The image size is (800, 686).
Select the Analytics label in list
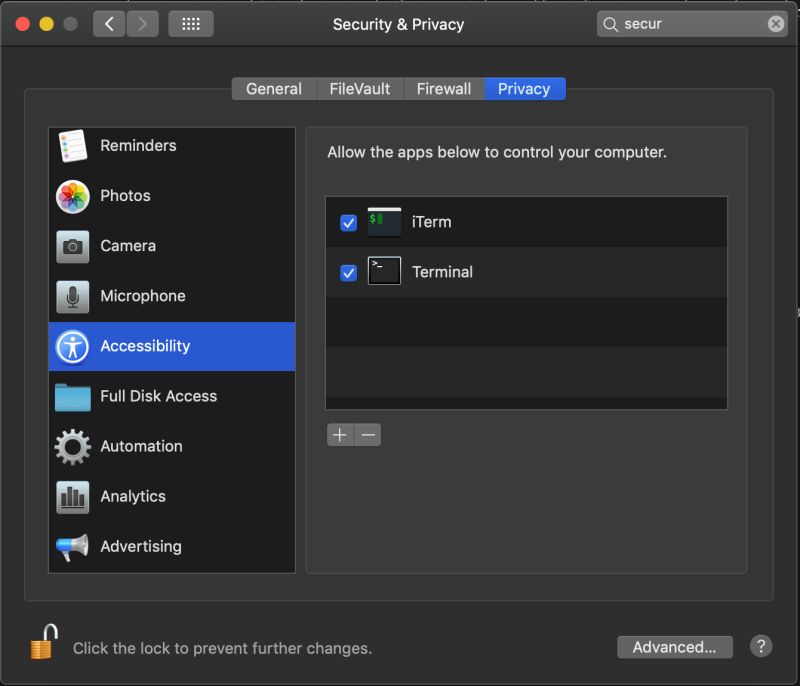point(133,496)
